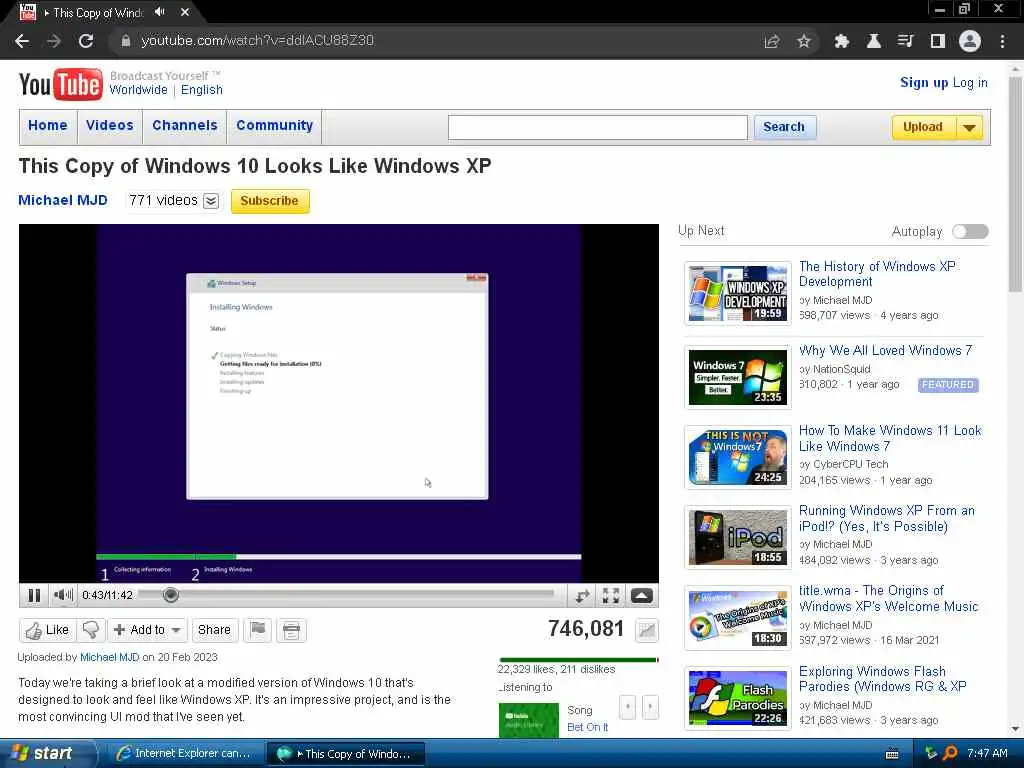Open the Add to dropdown
This screenshot has width=1024, height=768.
(x=148, y=630)
